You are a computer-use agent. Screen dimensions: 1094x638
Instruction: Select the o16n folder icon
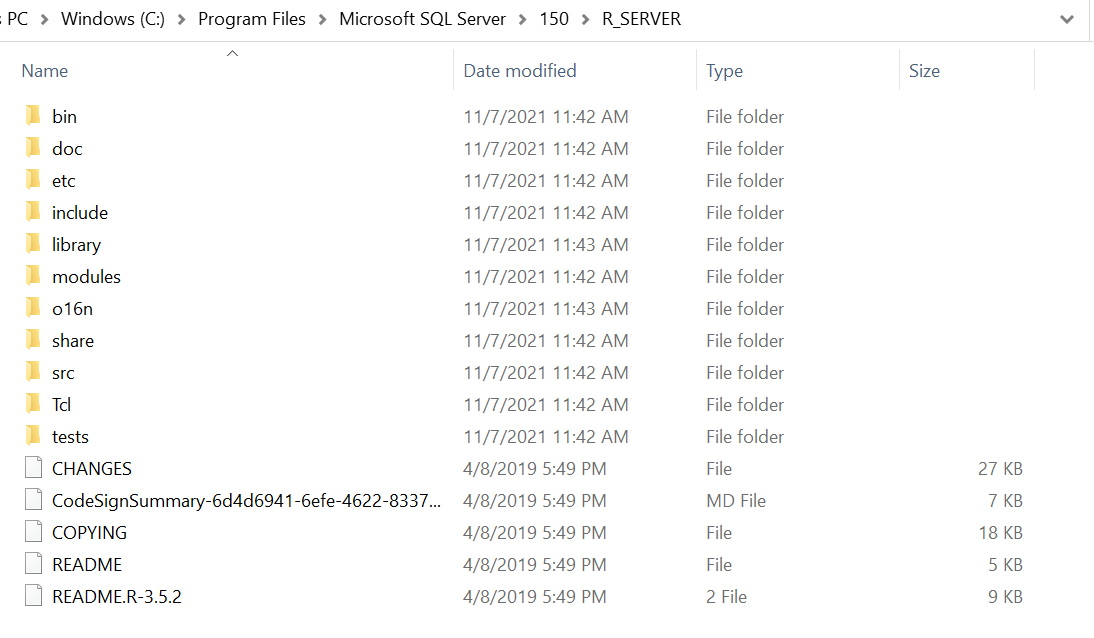click(33, 308)
